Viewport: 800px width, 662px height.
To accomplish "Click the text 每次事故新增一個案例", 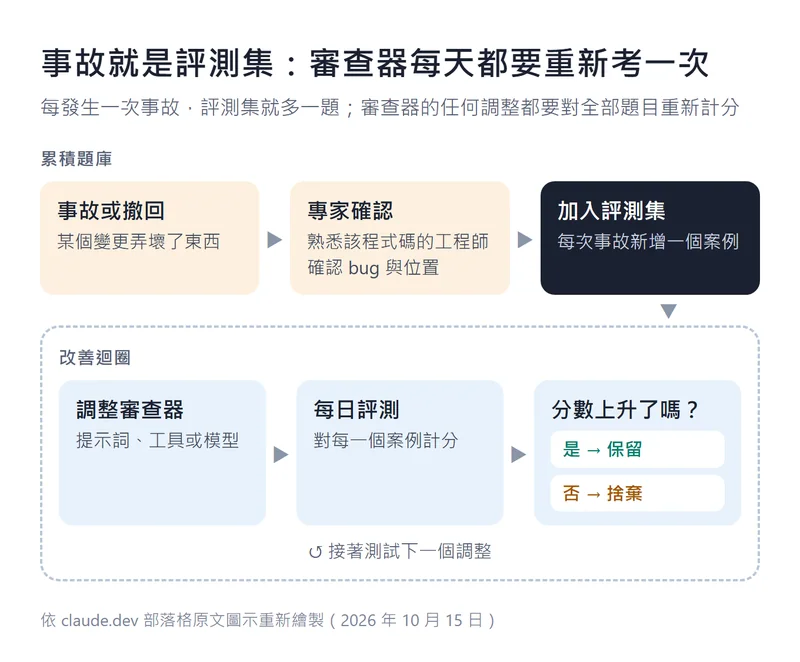I will point(648,241).
